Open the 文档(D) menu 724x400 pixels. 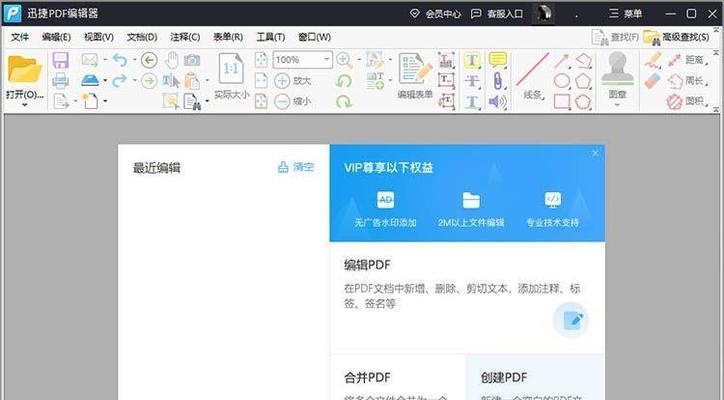(142, 37)
